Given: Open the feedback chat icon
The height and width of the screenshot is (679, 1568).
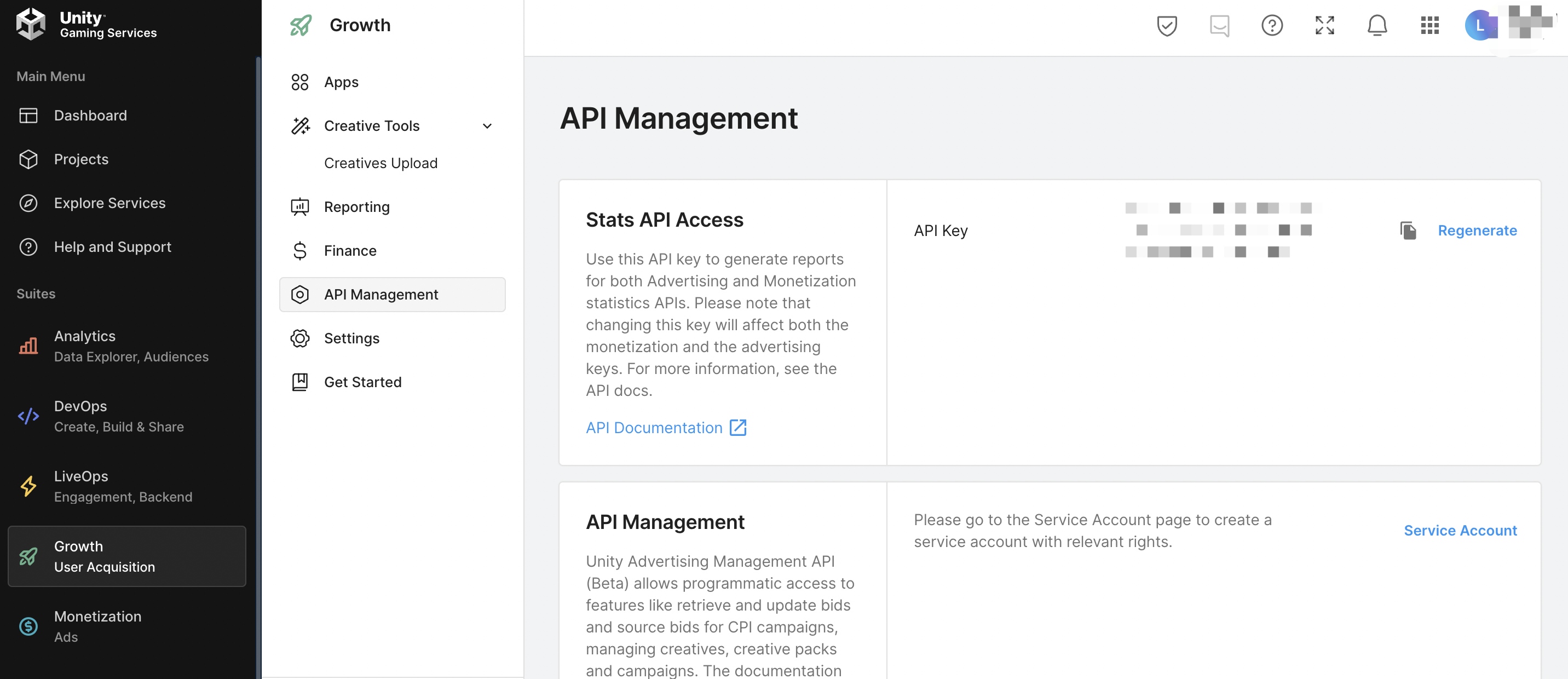Looking at the screenshot, I should point(1219,26).
